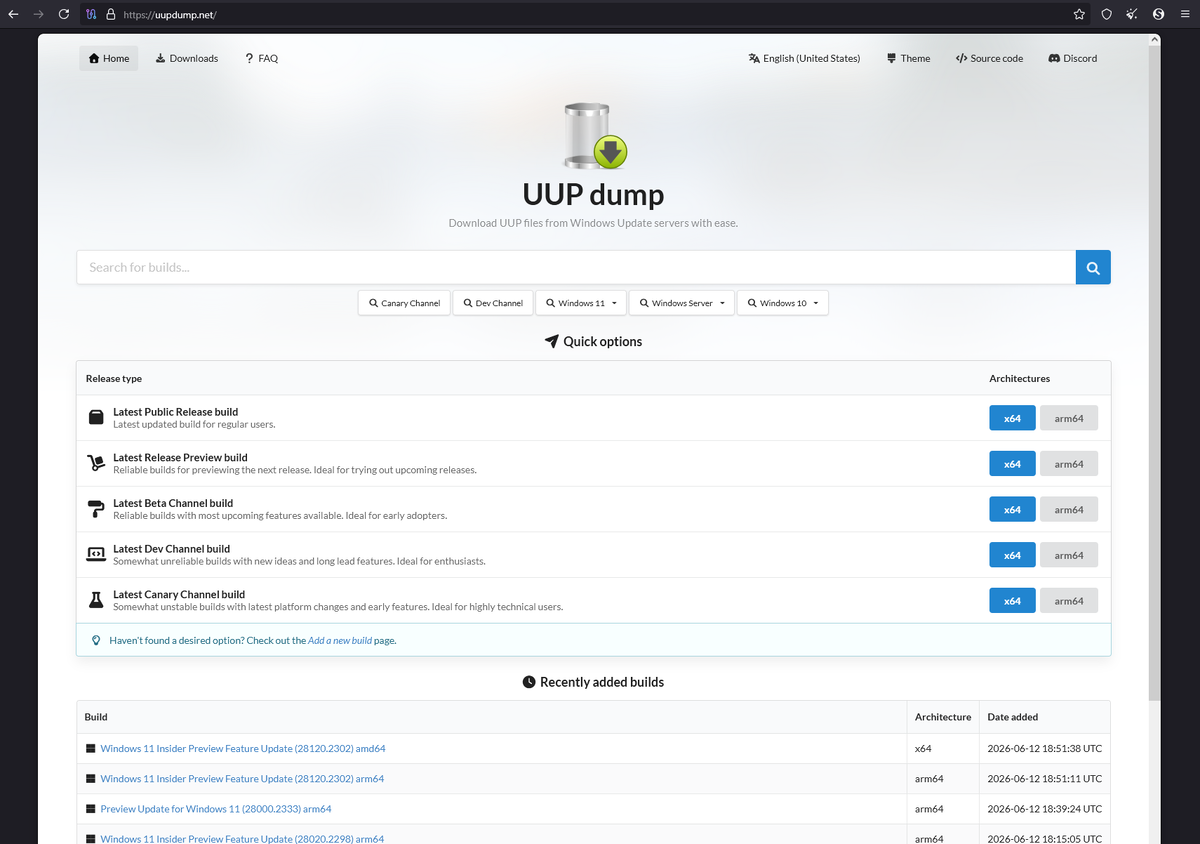Click the browser forward arrow

[38, 15]
